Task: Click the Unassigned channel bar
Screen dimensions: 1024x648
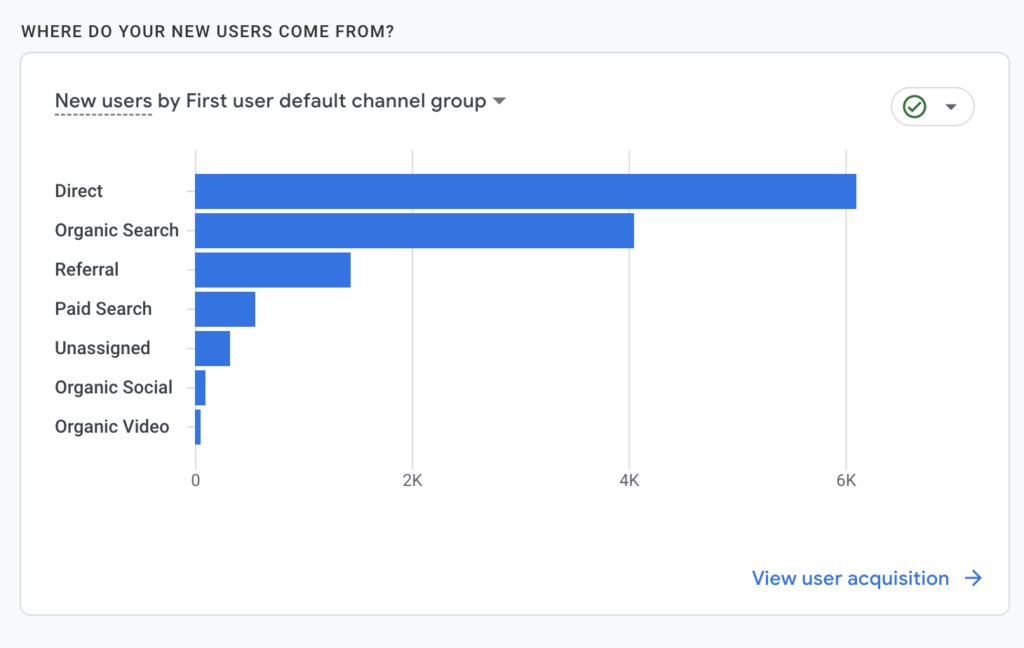Action: 212,347
